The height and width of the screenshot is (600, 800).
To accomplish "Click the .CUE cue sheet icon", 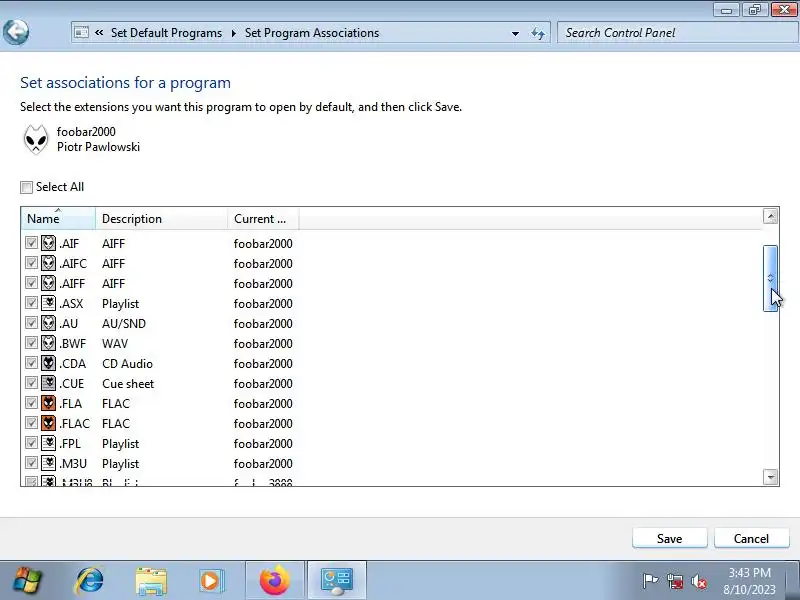I will pyautogui.click(x=48, y=383).
